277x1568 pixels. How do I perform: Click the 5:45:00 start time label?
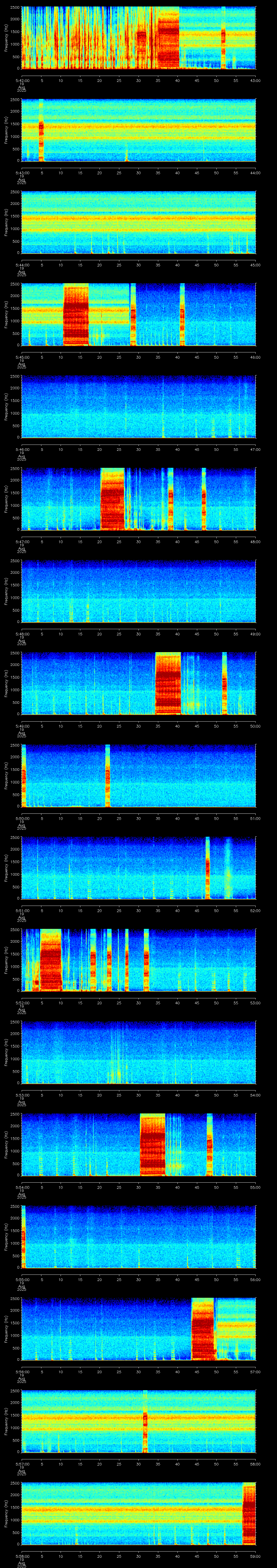pos(22,357)
